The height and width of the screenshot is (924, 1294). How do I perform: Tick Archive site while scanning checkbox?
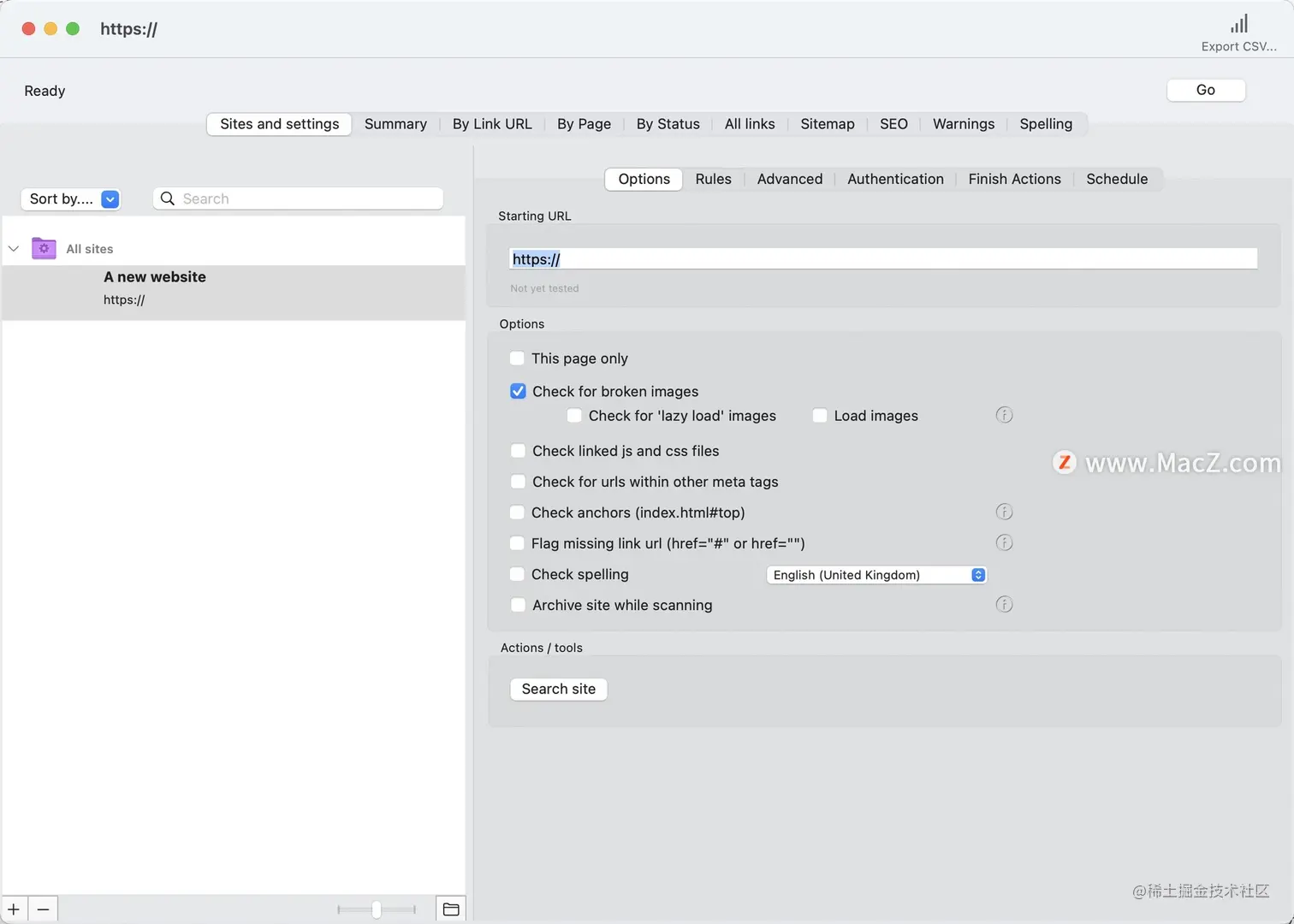click(518, 605)
